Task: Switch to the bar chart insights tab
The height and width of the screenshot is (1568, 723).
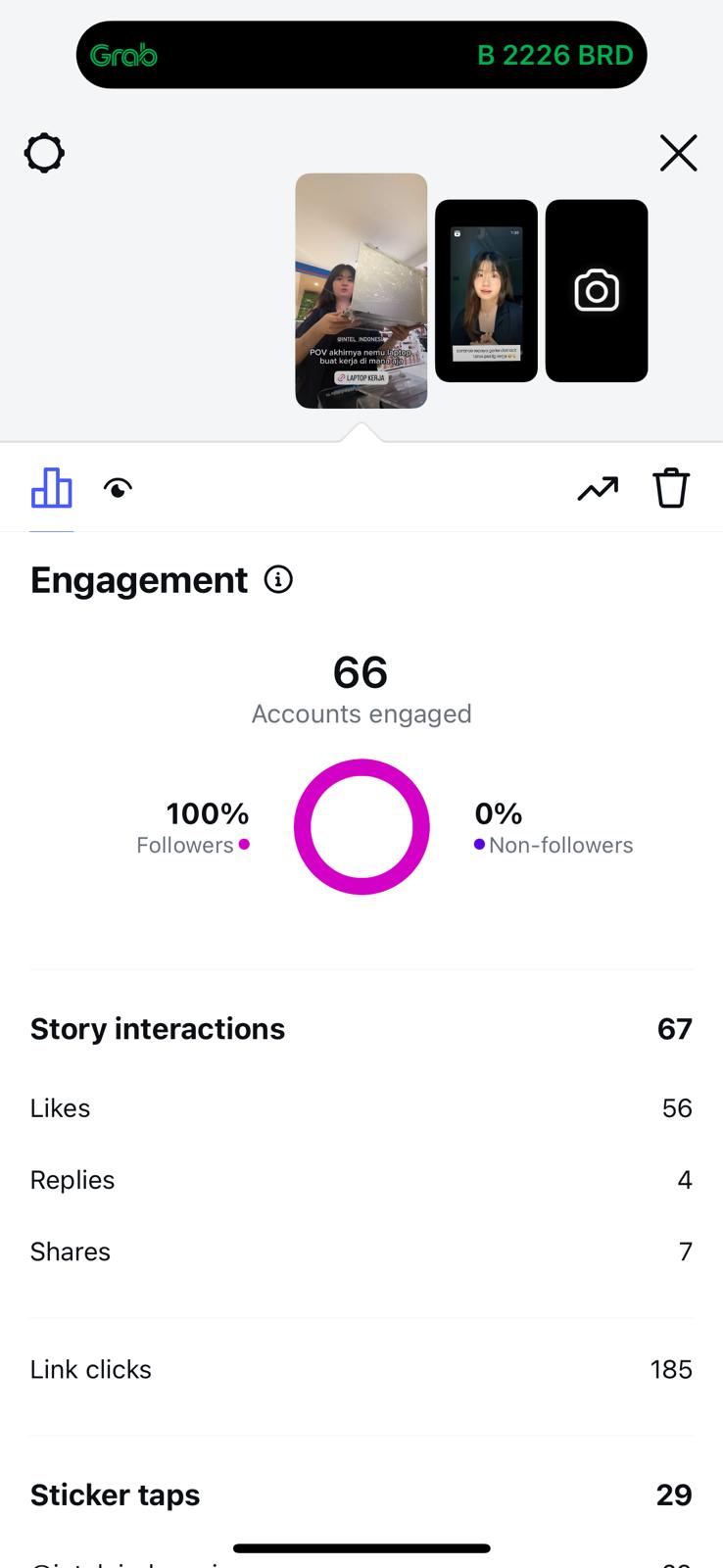Action: tap(52, 488)
